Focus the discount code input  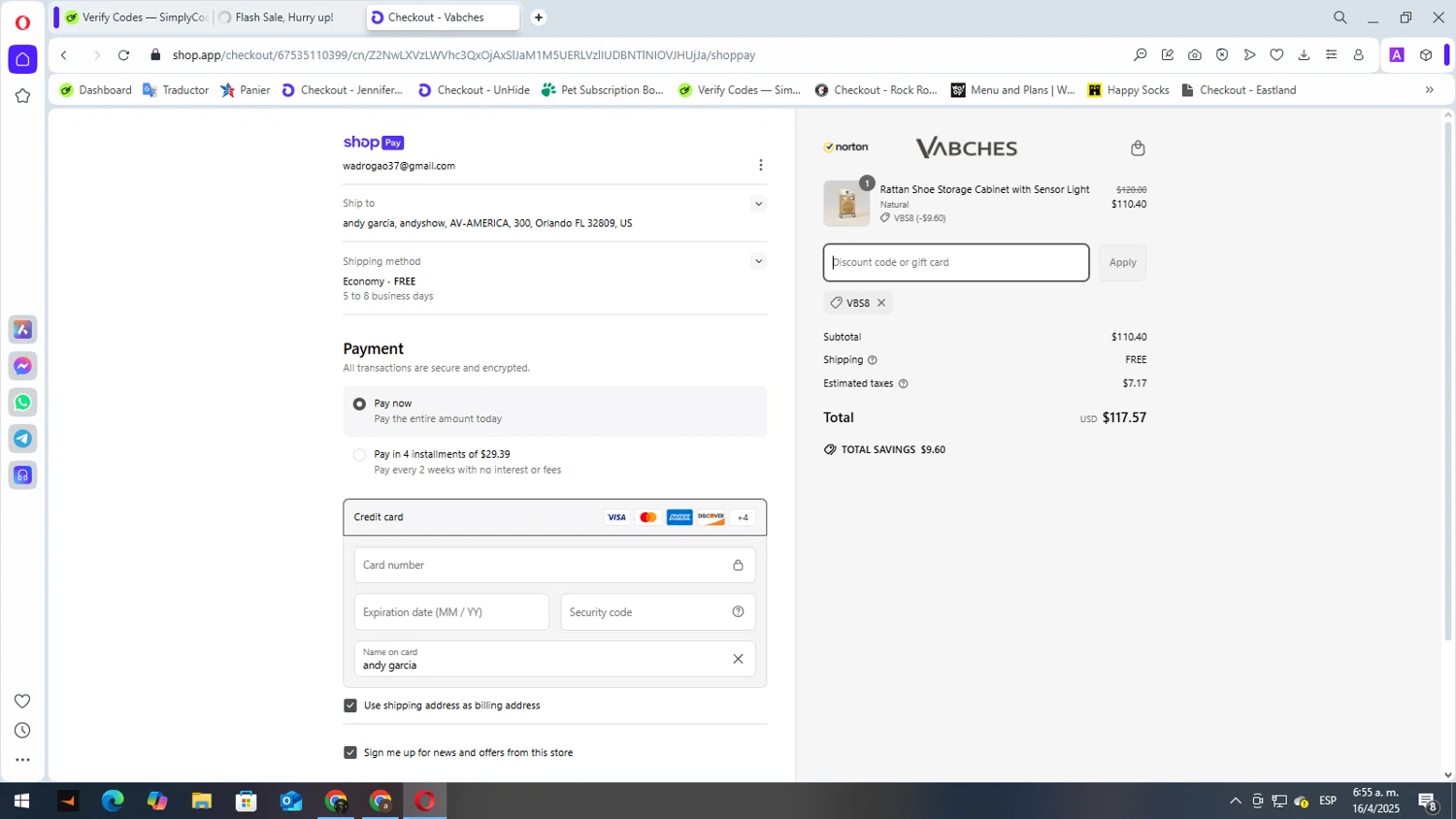click(956, 263)
